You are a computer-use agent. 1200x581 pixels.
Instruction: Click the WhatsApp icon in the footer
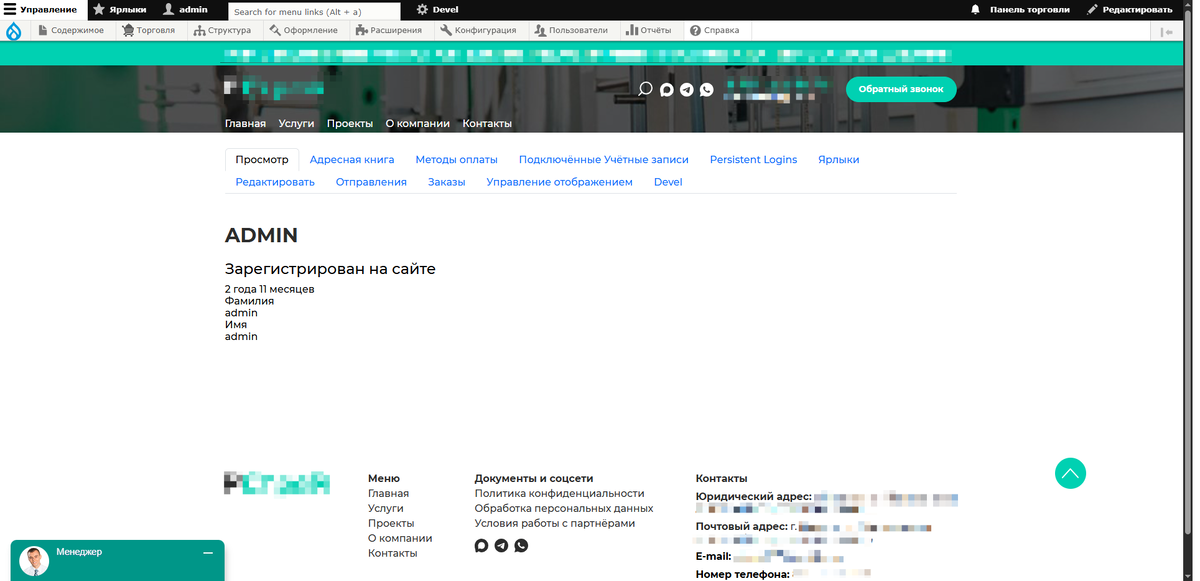click(521, 545)
